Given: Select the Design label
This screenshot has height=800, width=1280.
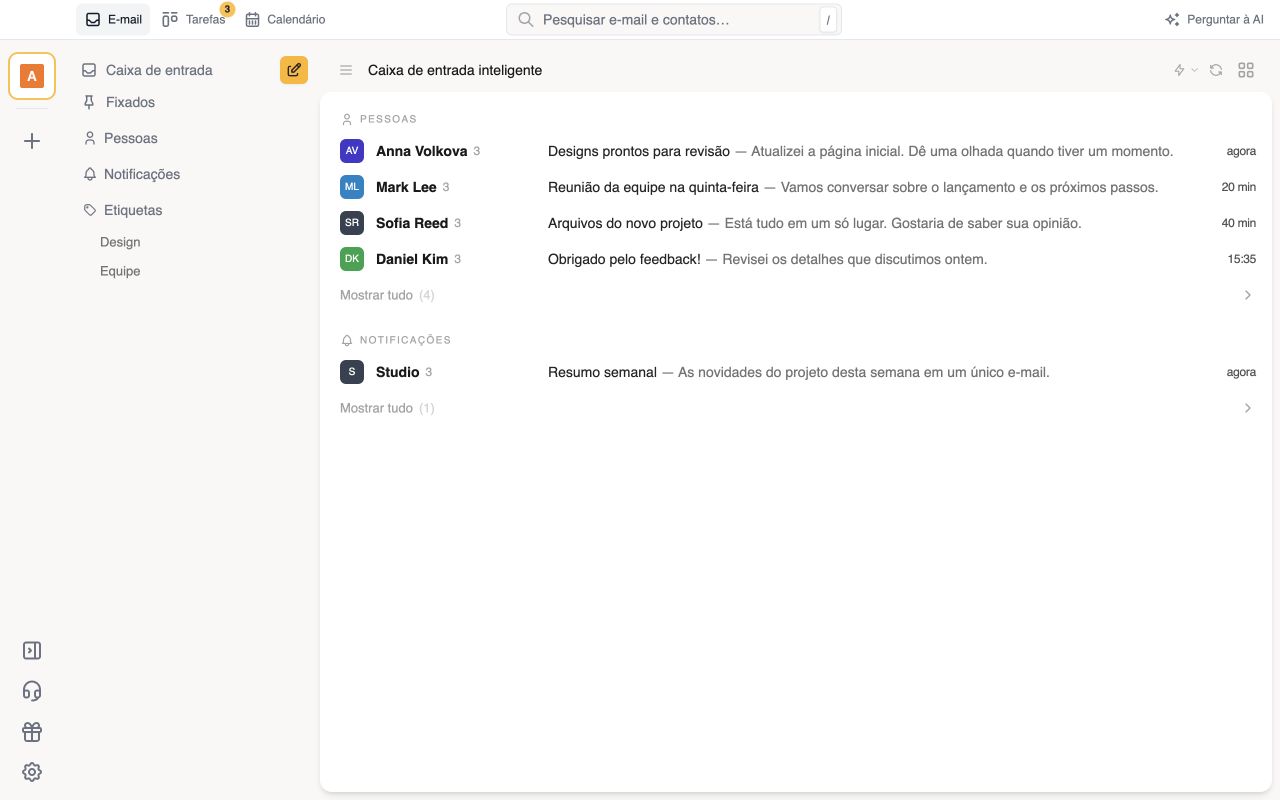Looking at the screenshot, I should [x=120, y=242].
